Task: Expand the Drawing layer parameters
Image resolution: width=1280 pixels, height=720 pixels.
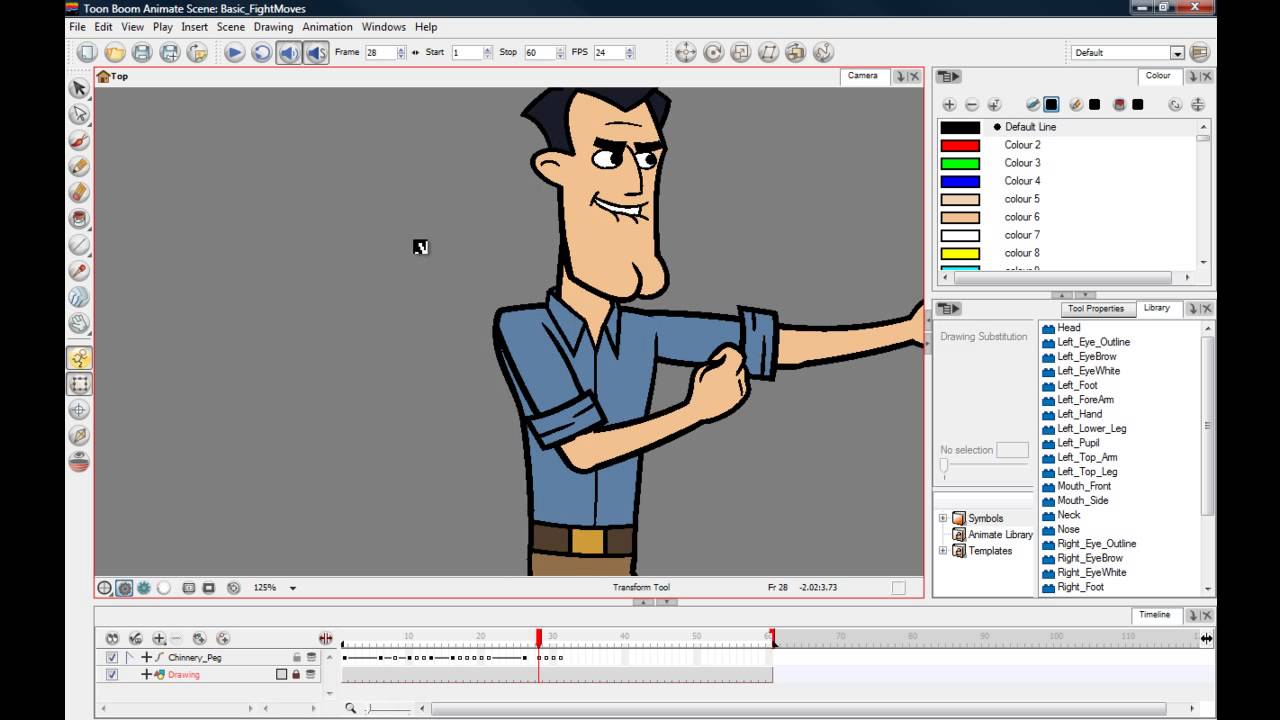Action: coord(146,675)
